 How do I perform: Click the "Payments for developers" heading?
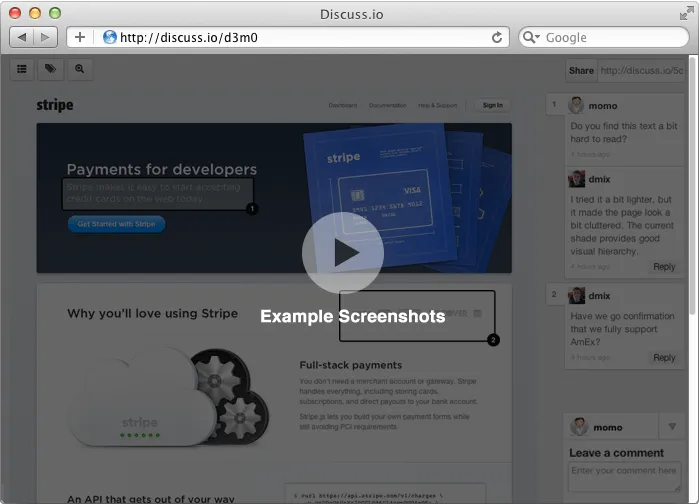[x=162, y=170]
